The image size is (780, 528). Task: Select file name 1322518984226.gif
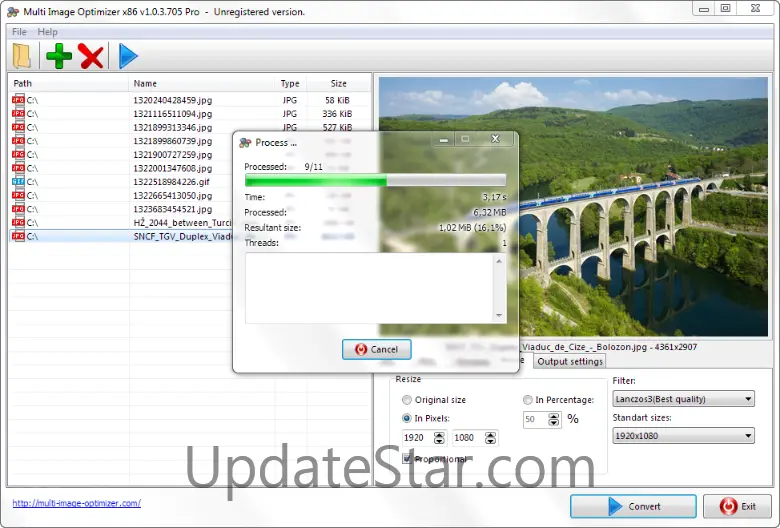coord(172,182)
